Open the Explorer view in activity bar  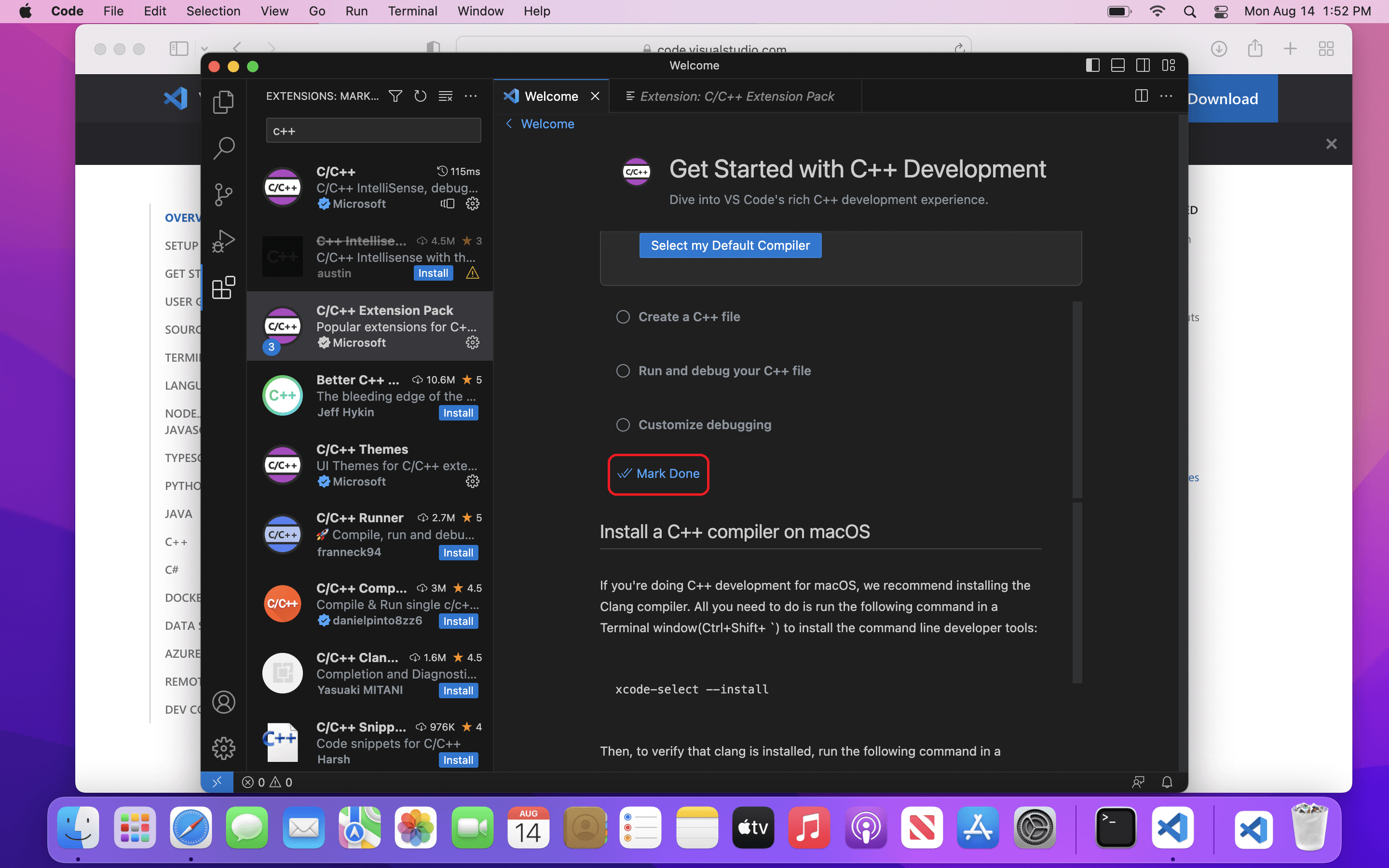pyautogui.click(x=223, y=102)
